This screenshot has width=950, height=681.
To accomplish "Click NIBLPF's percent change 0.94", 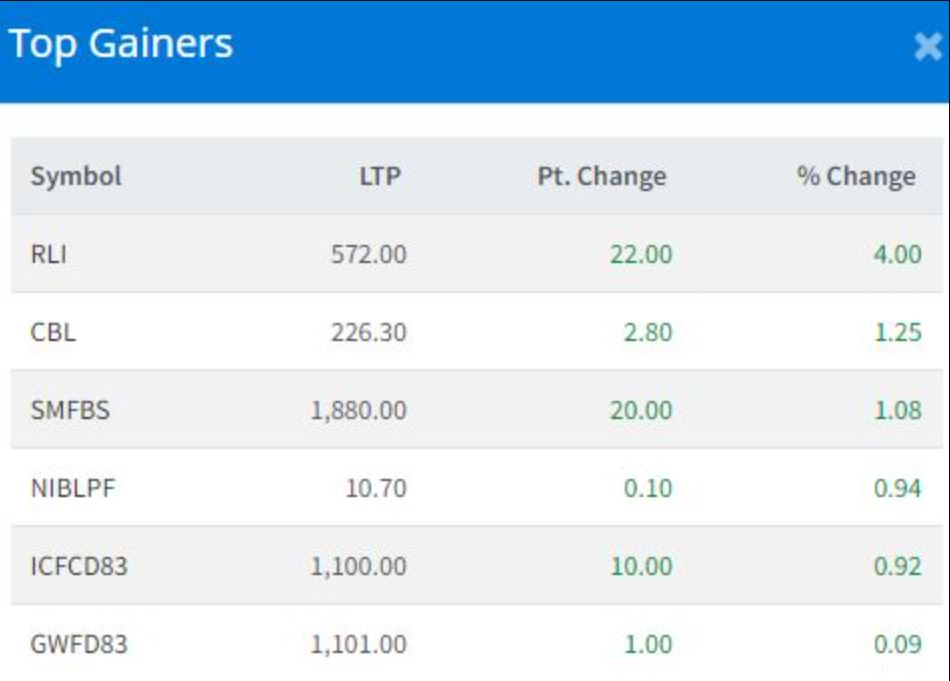I will [897, 488].
